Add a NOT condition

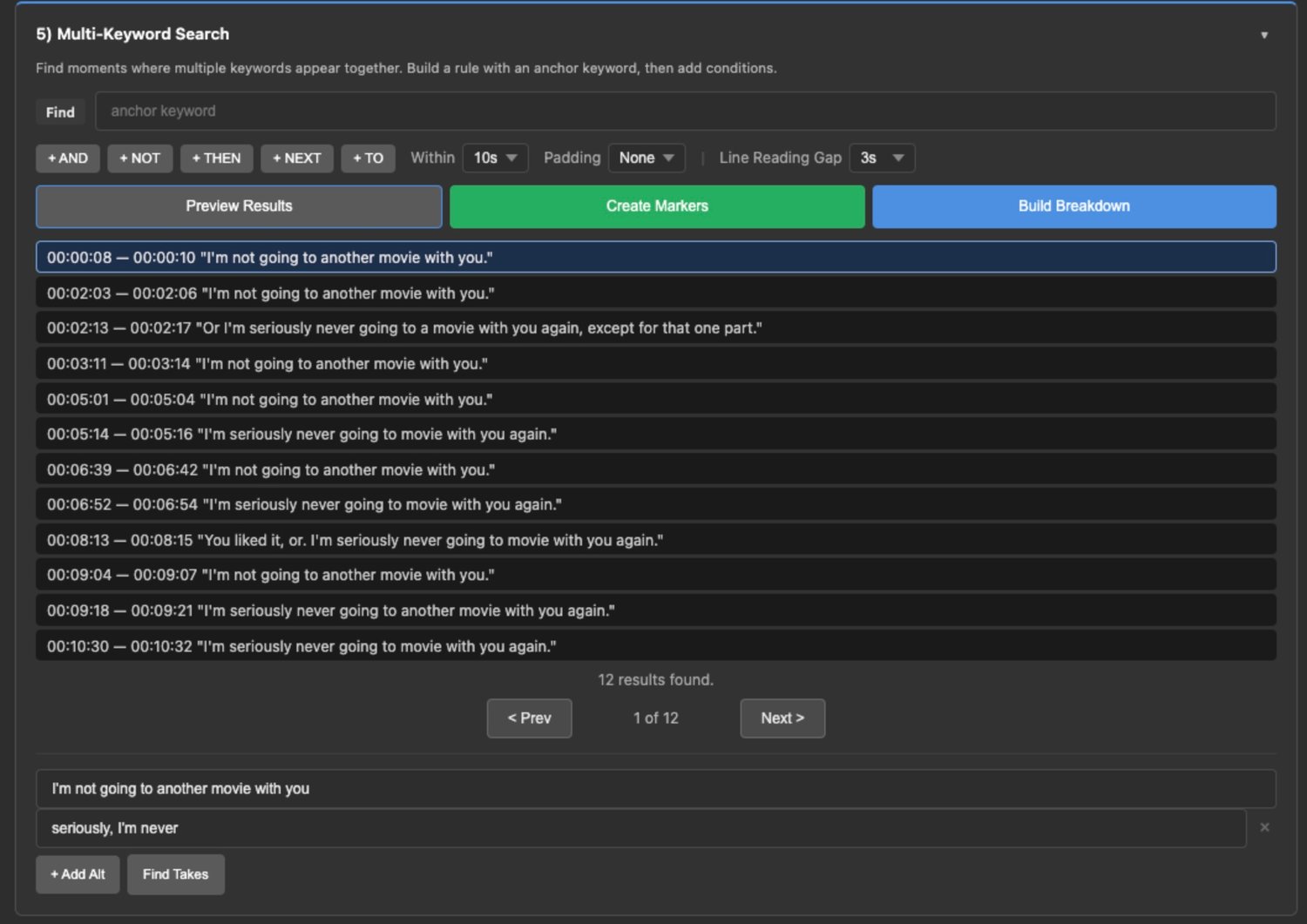(140, 158)
